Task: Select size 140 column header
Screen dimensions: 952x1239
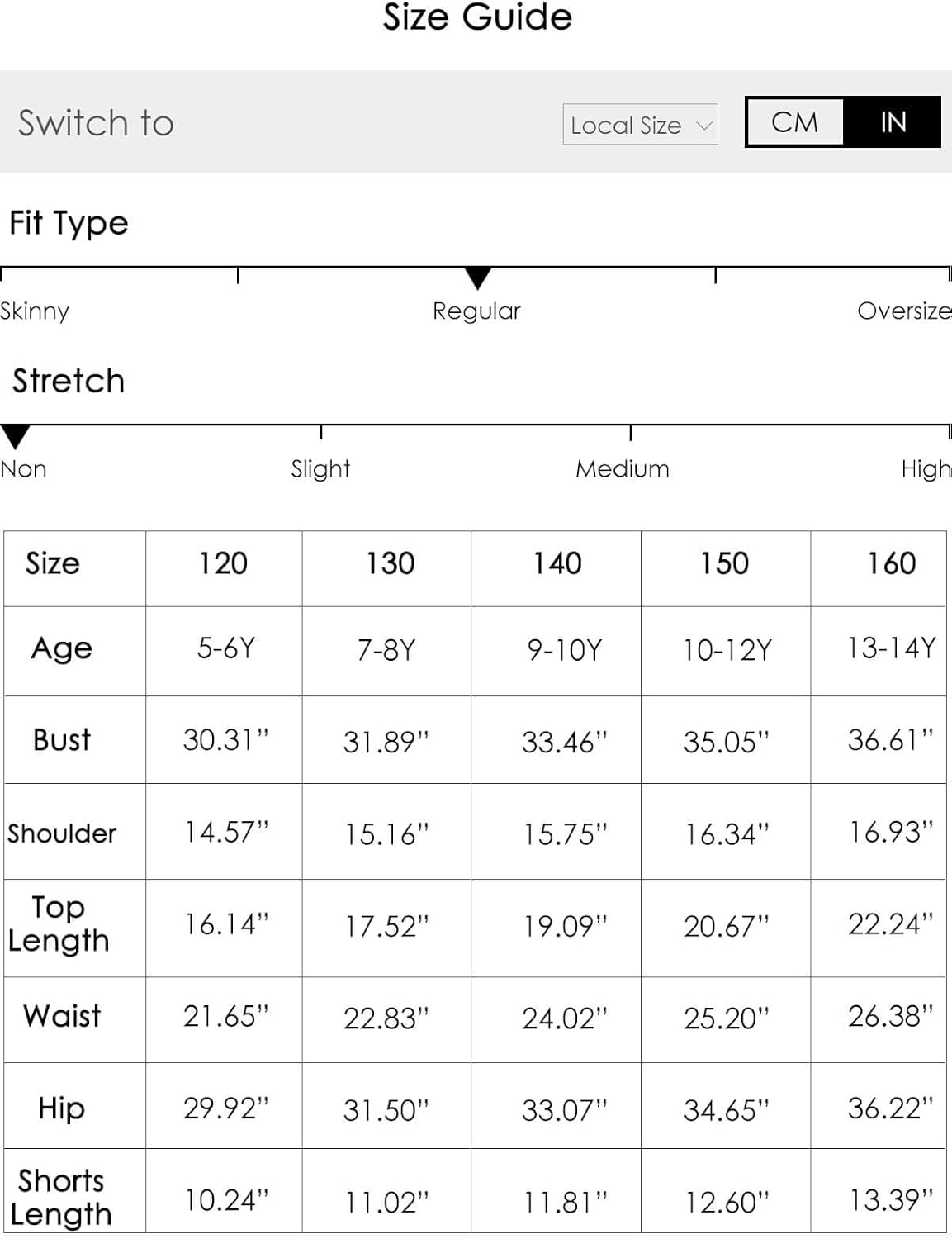Action: tap(557, 563)
